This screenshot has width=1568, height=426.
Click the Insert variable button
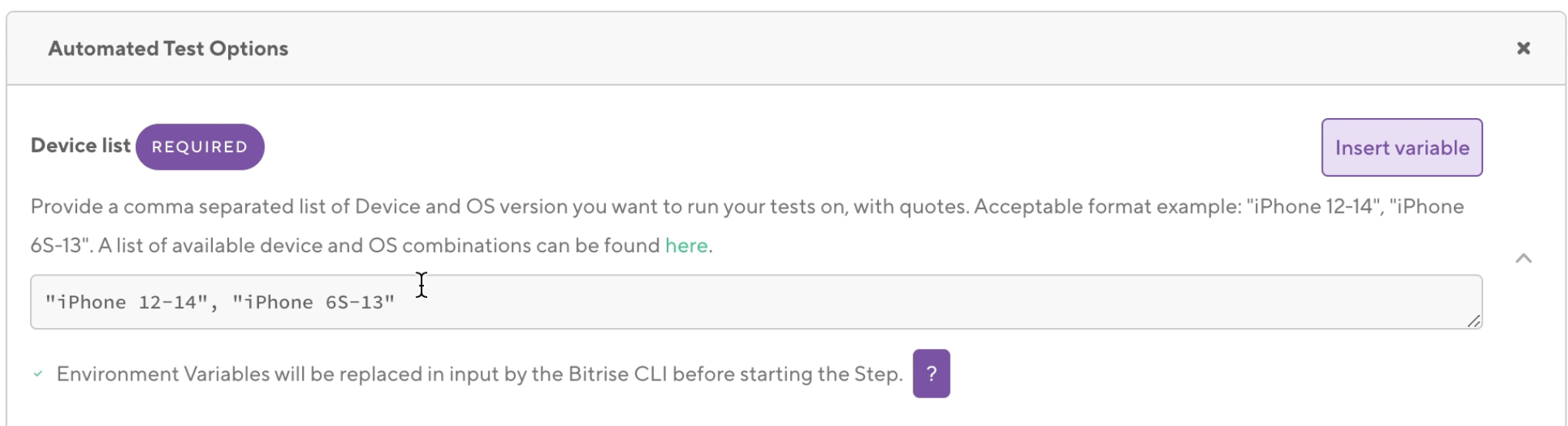(1401, 147)
